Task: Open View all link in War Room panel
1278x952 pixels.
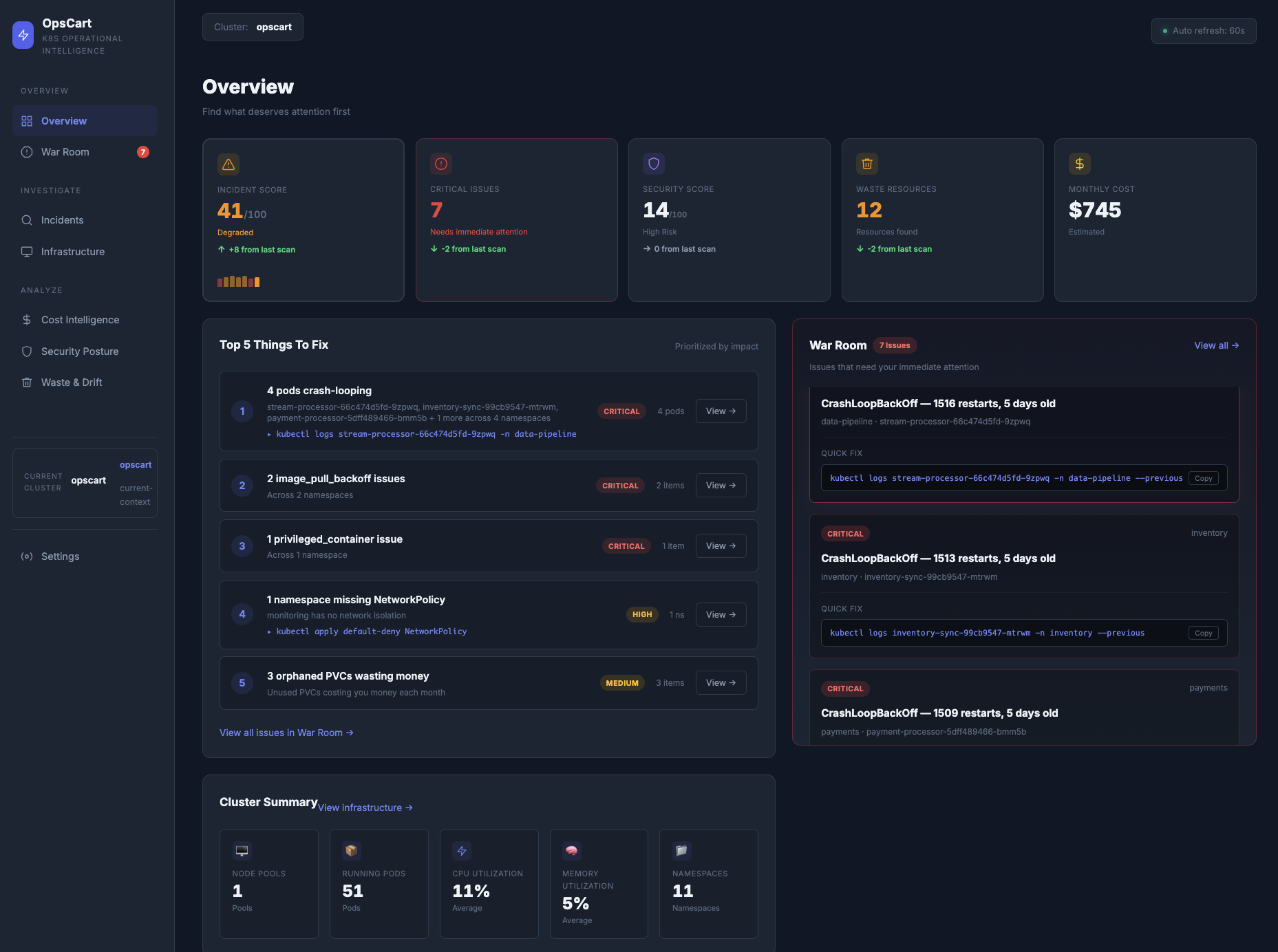Action: coord(1216,346)
